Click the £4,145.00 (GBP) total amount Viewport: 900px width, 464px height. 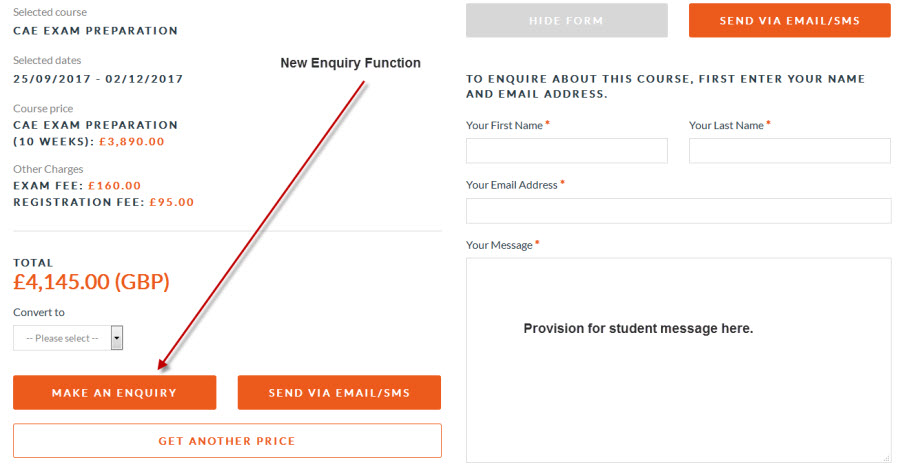click(91, 282)
